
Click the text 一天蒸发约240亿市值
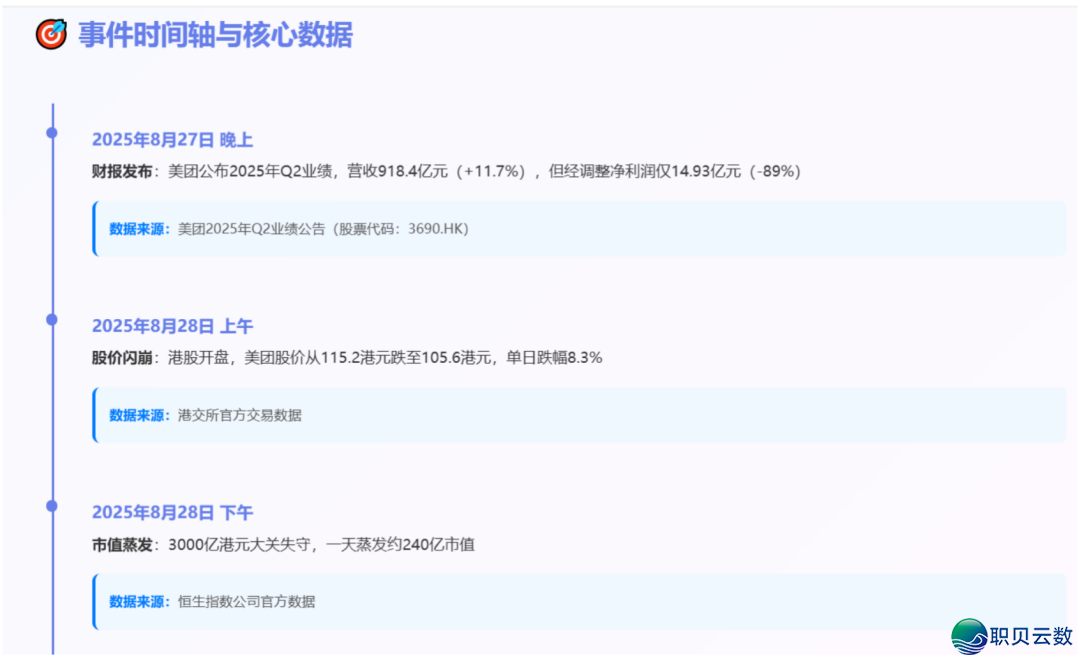(400, 545)
